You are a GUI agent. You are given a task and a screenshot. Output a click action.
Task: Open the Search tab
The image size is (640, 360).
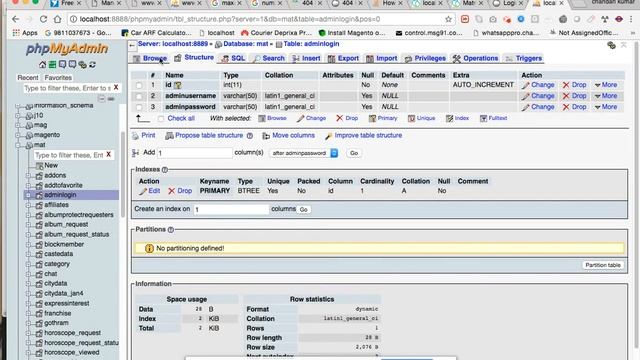pos(269,58)
